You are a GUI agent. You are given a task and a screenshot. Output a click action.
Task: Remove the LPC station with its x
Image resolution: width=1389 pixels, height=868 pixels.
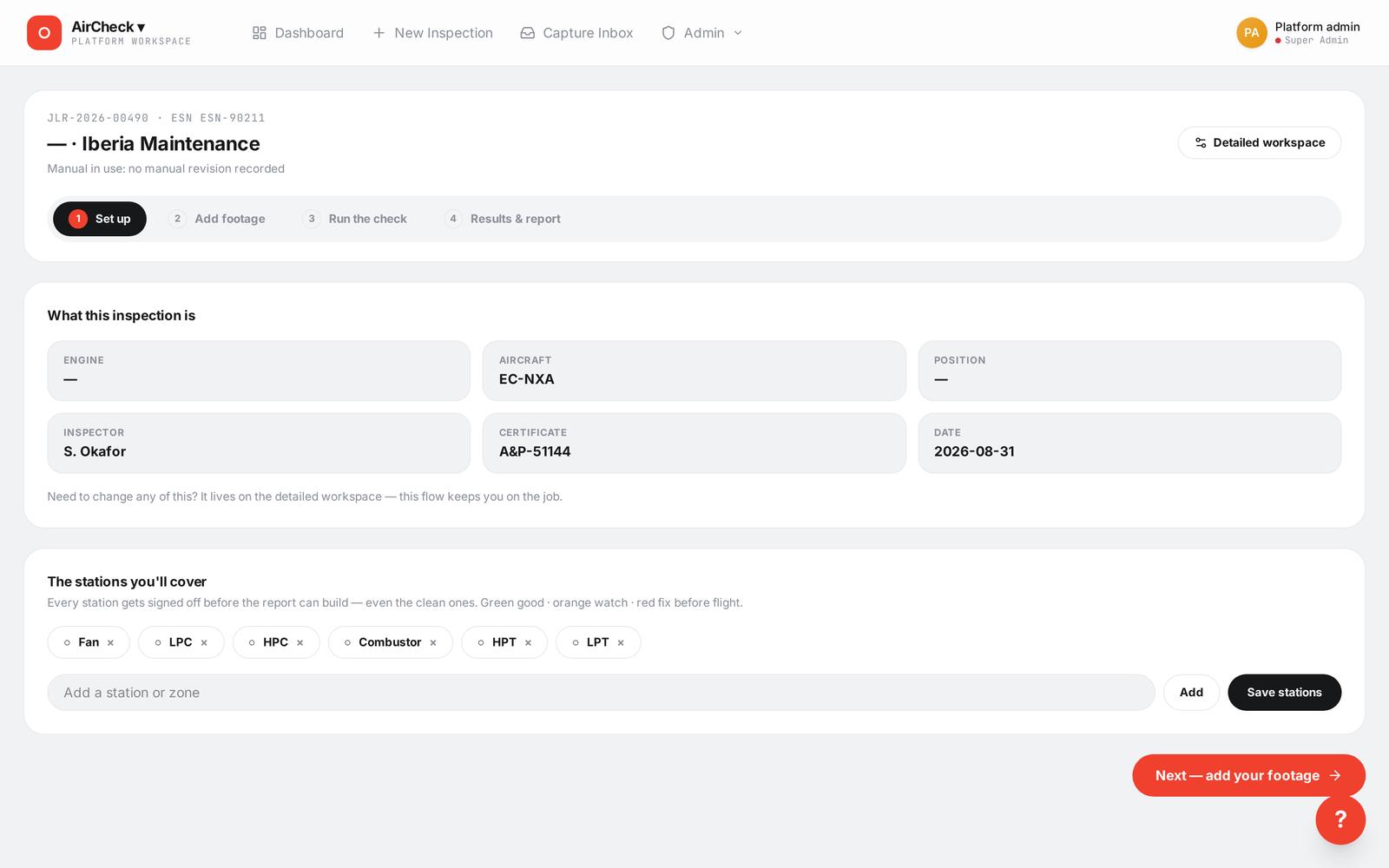coord(204,643)
